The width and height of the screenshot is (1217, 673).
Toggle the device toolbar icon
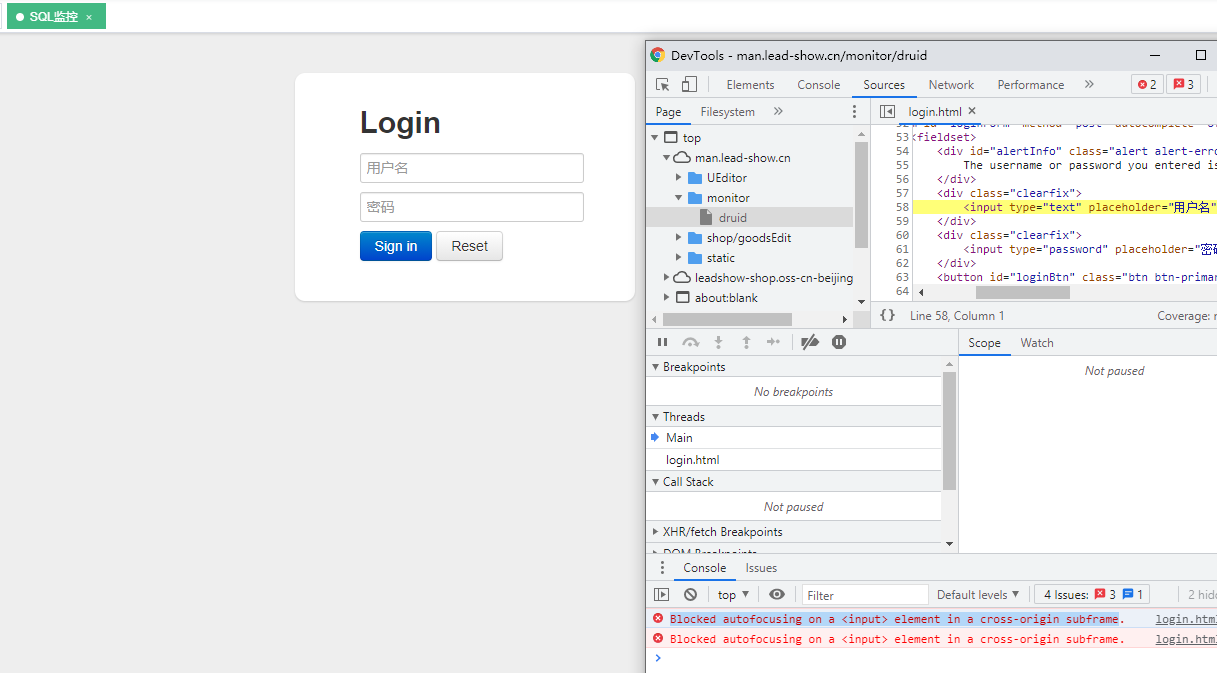689,85
